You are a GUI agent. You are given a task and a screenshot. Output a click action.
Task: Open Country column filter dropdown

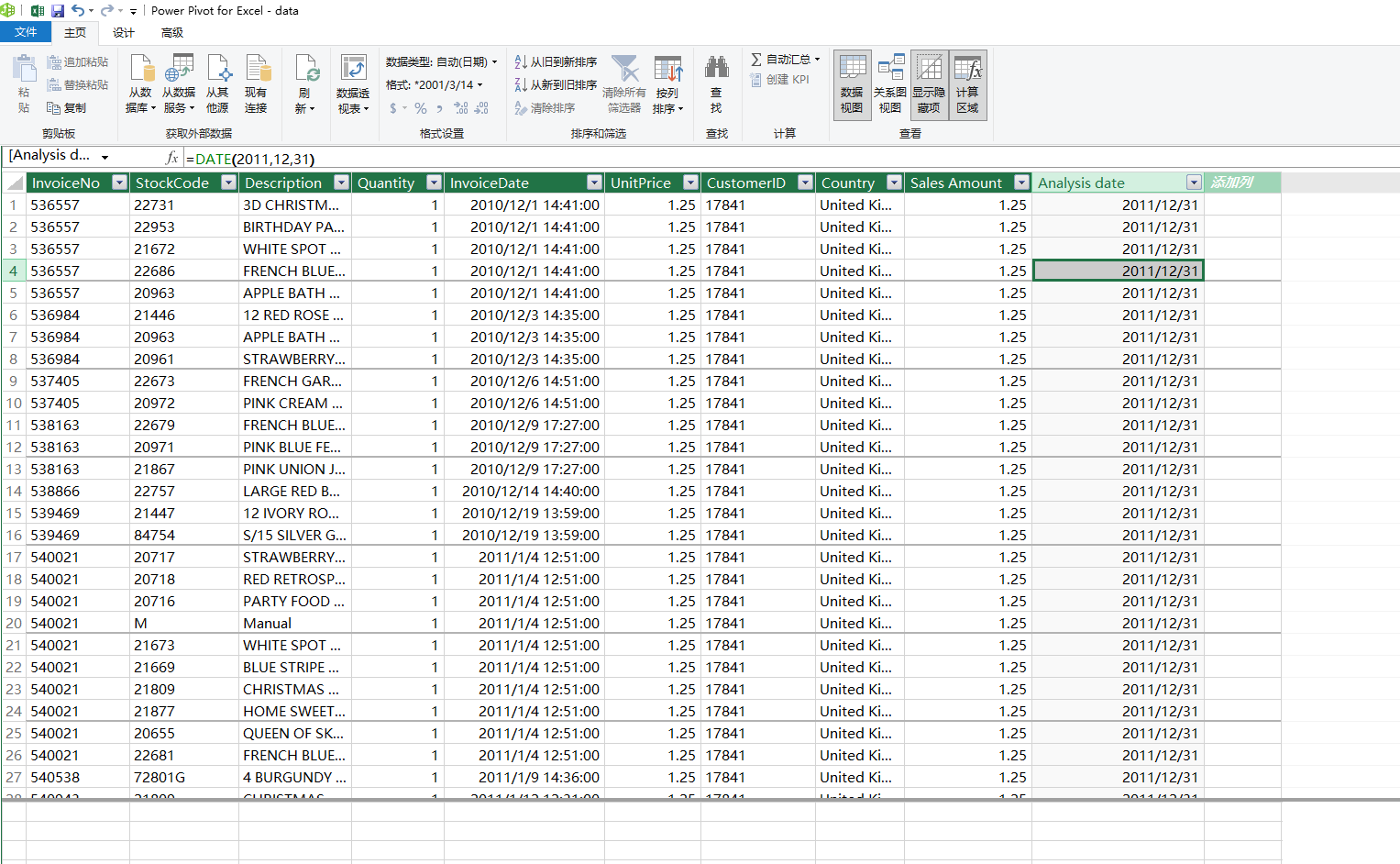[894, 183]
